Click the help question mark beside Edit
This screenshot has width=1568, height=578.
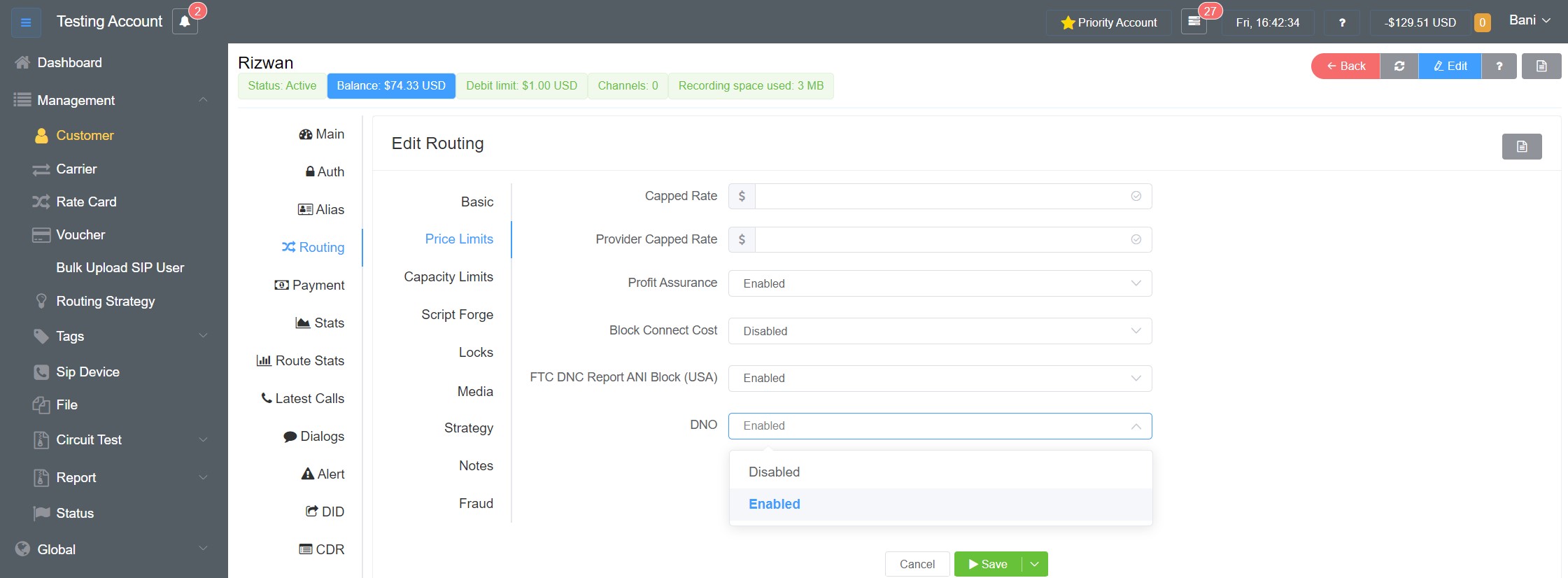[x=1499, y=66]
